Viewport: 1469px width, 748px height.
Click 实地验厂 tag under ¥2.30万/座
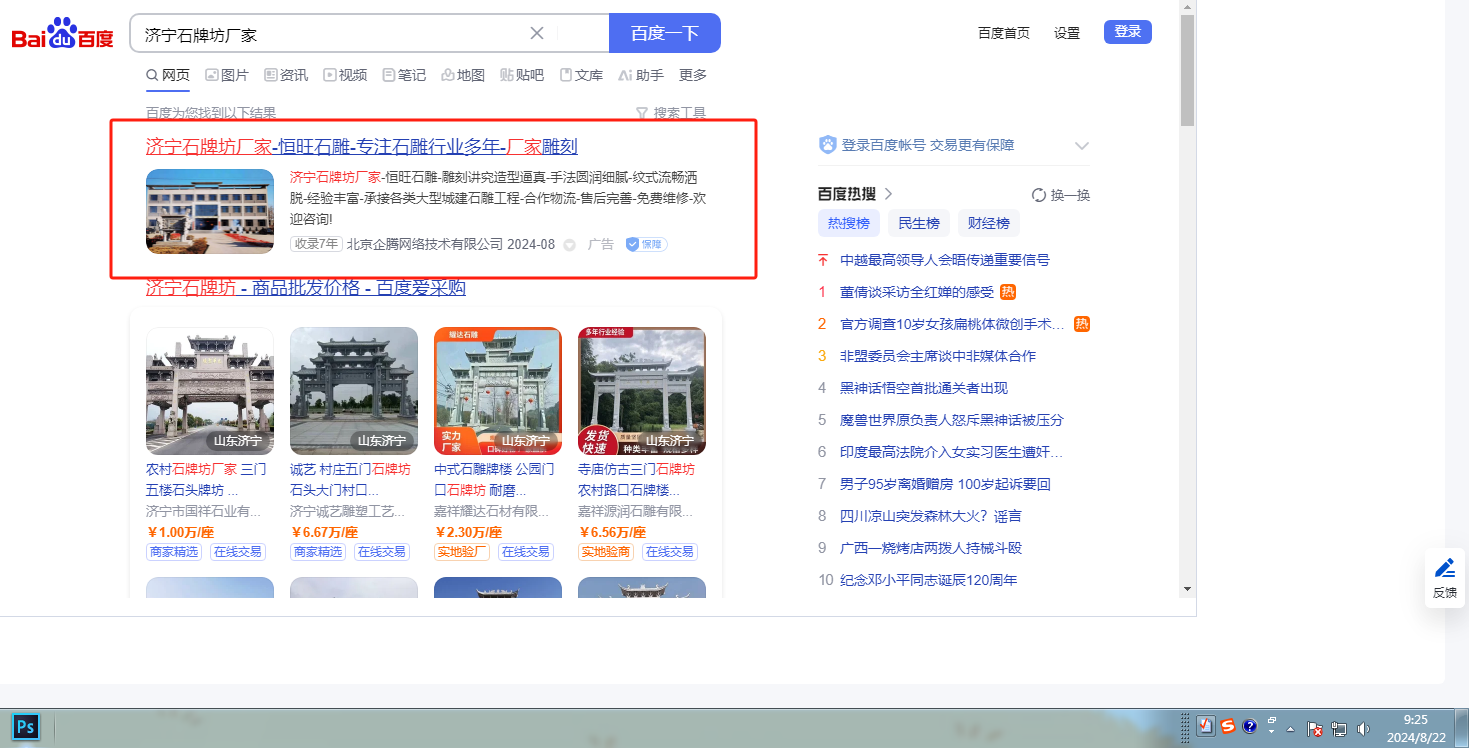(463, 552)
